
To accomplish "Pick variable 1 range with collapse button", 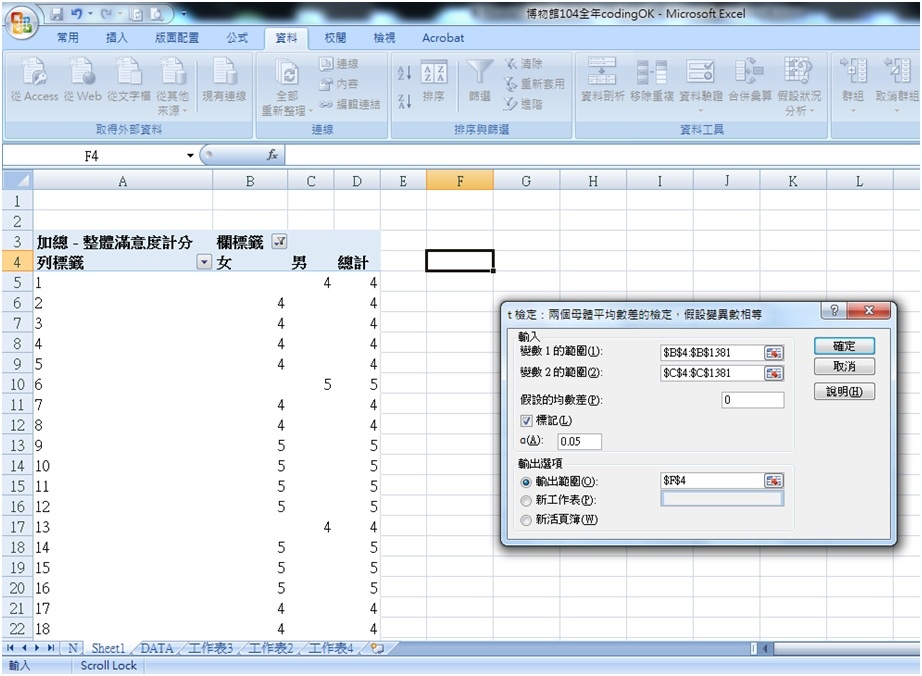I will point(774,353).
